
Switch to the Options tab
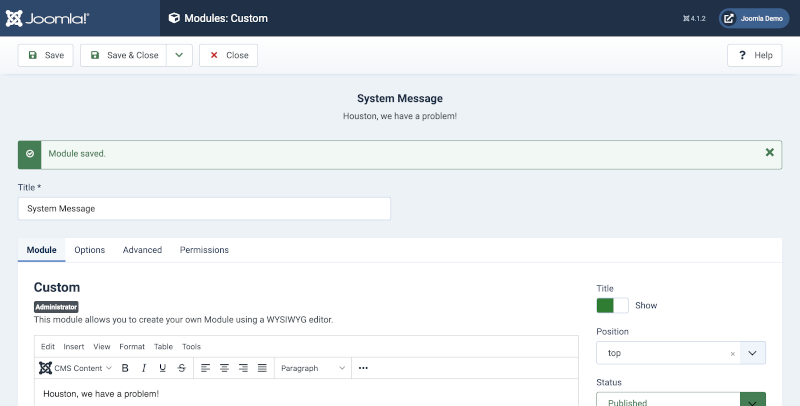90,250
